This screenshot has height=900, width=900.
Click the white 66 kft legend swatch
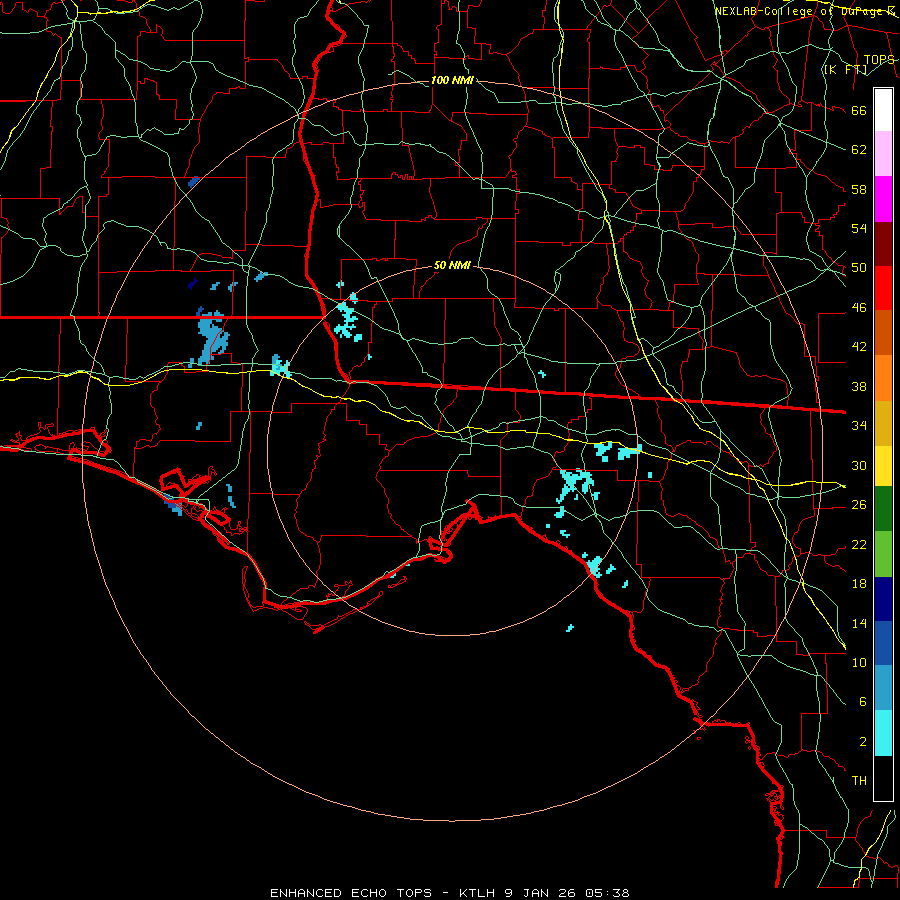(x=883, y=110)
